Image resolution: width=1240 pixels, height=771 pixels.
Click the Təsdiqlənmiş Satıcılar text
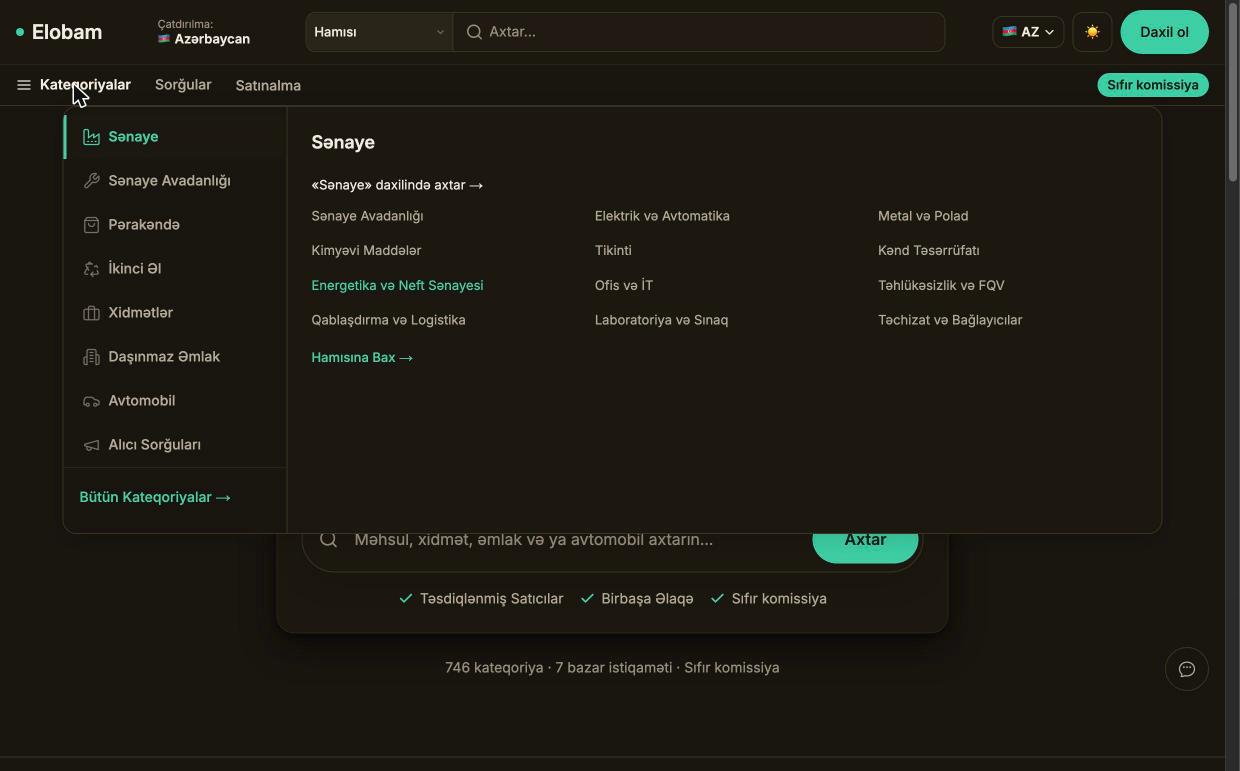492,599
